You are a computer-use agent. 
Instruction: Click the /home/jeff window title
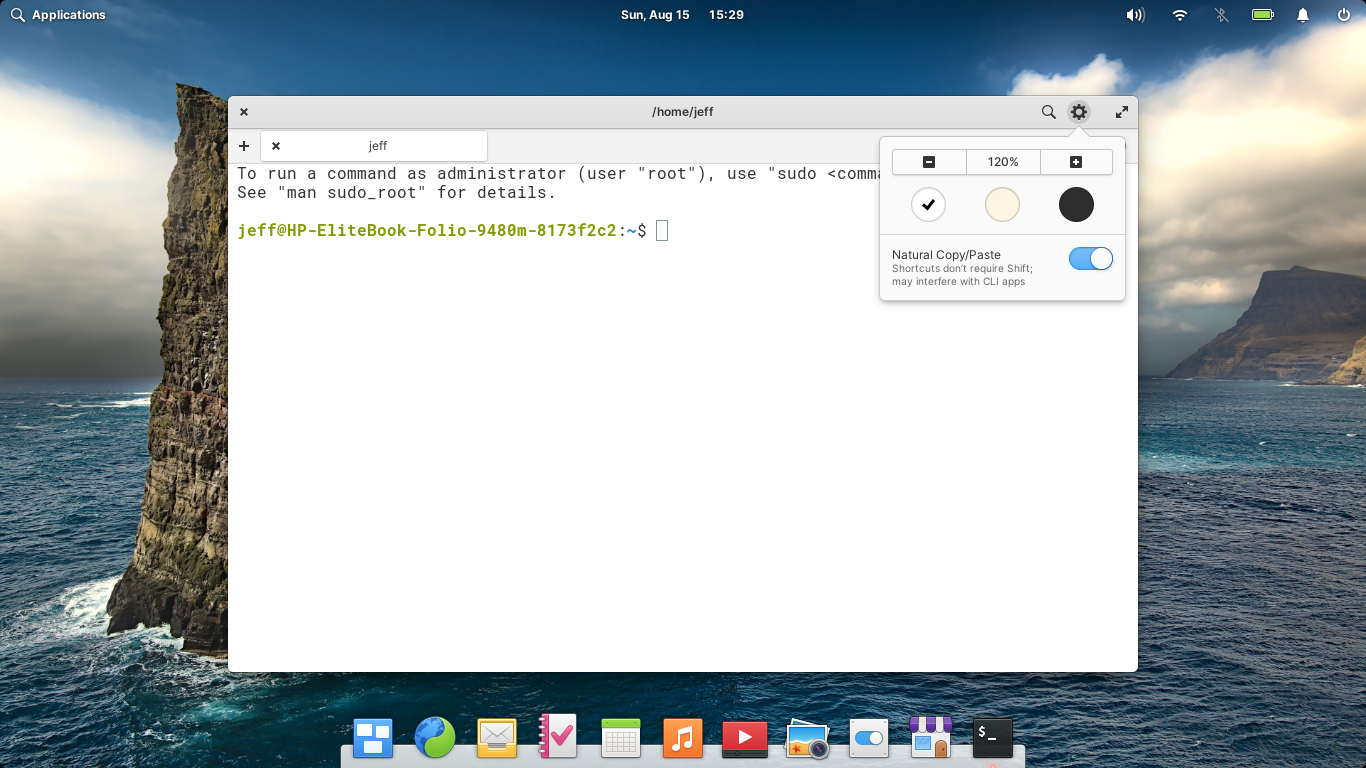[x=683, y=112]
